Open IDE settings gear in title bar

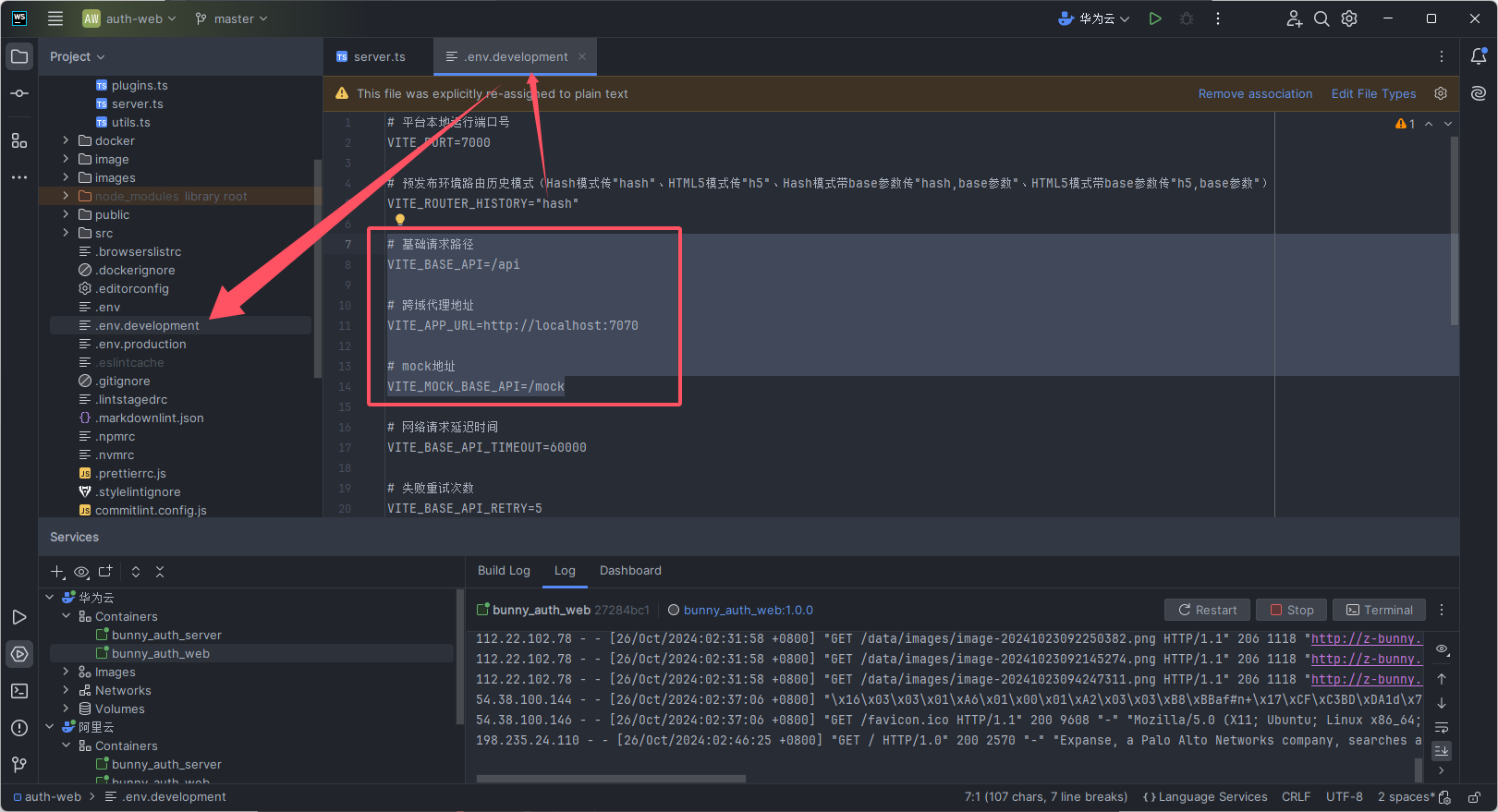pos(1349,18)
